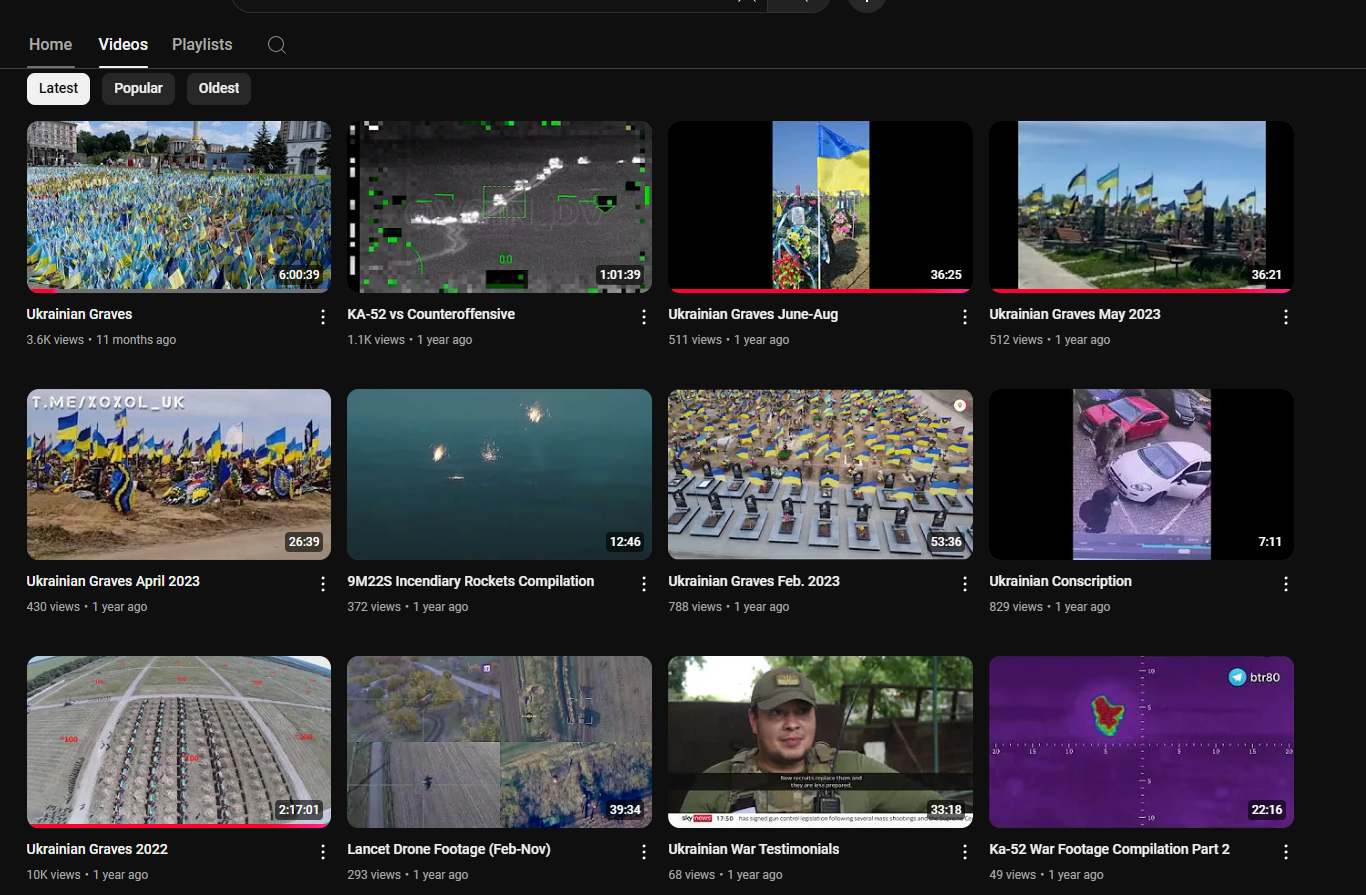
Task: Select the Videos tab
Action: point(123,45)
